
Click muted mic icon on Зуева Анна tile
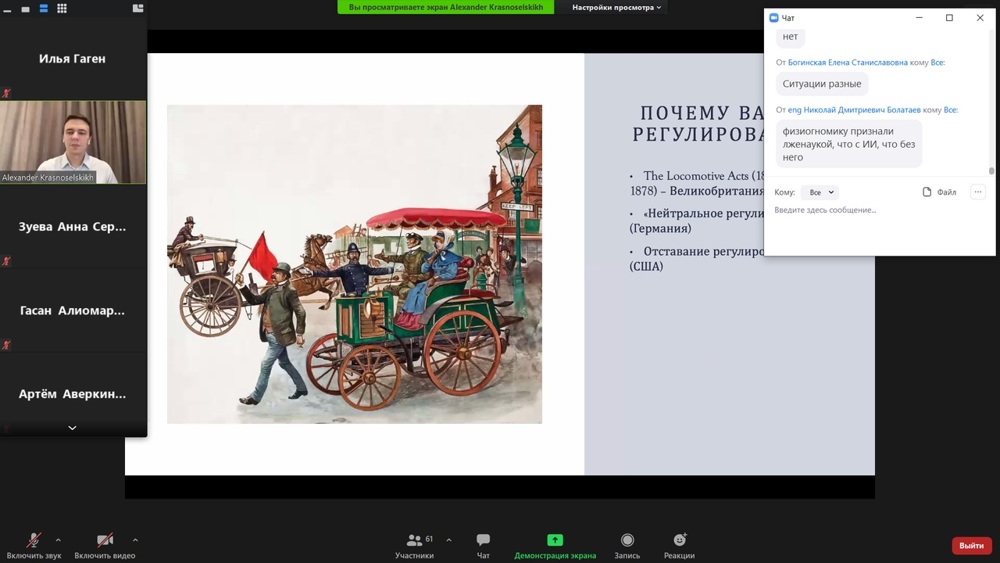click(x=6, y=261)
